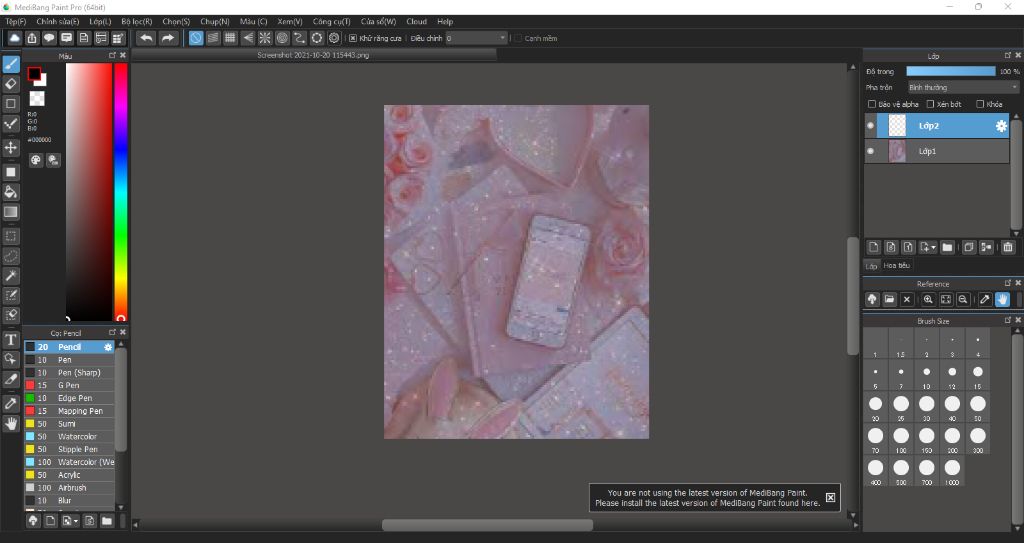Viewport: 1024px width, 543px height.
Task: Toggle the Canh mềm checkbox
Action: pyautogui.click(x=518, y=39)
